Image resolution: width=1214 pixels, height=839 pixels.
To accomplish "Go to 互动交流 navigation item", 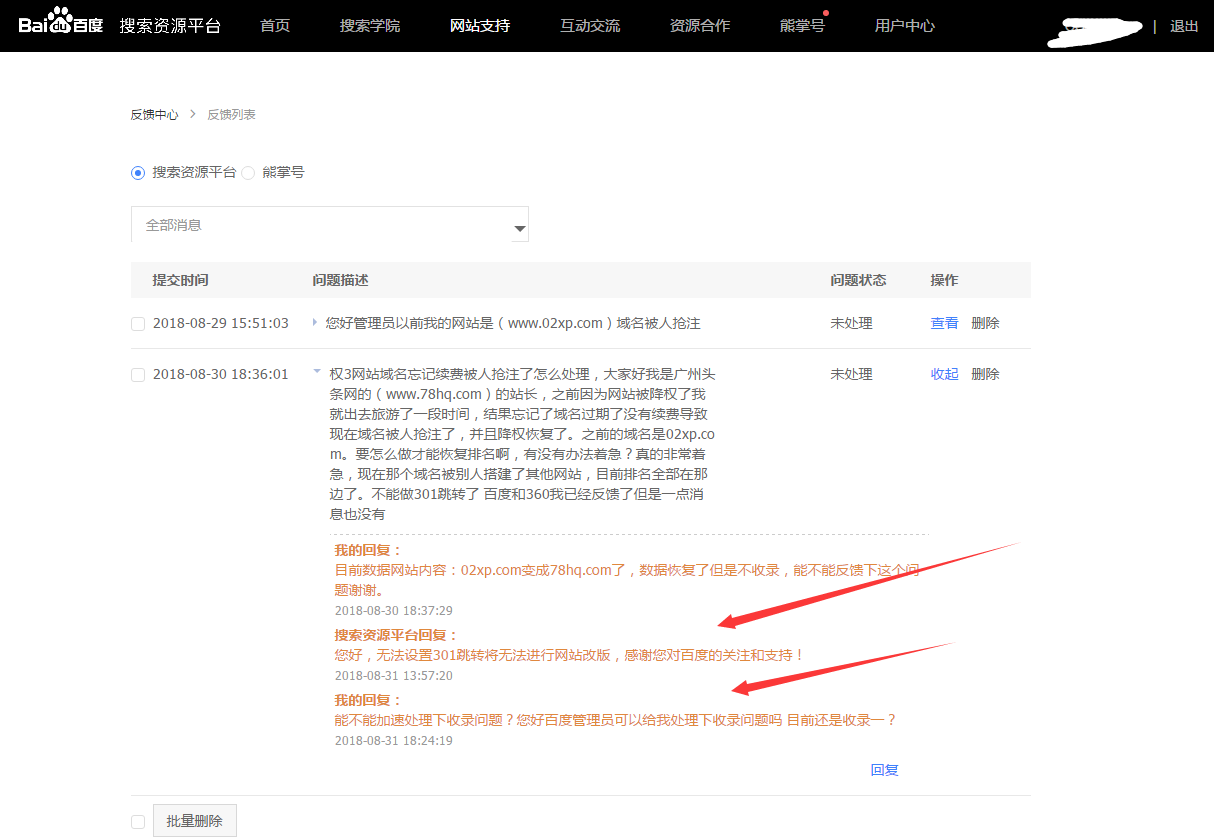I will pos(590,26).
